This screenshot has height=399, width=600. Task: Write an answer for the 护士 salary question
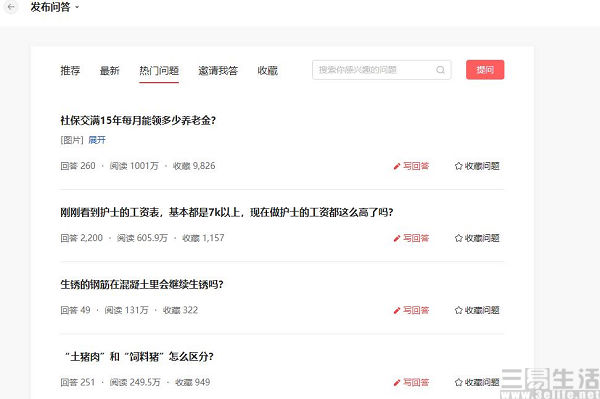[411, 238]
